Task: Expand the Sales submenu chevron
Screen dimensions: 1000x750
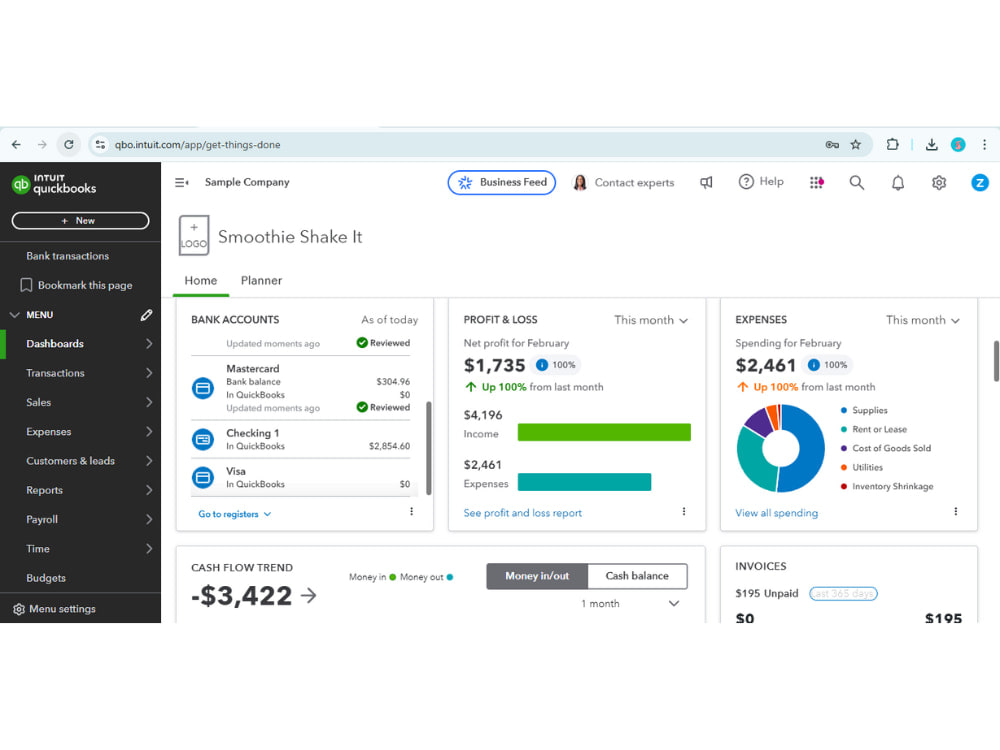Action: coord(149,402)
